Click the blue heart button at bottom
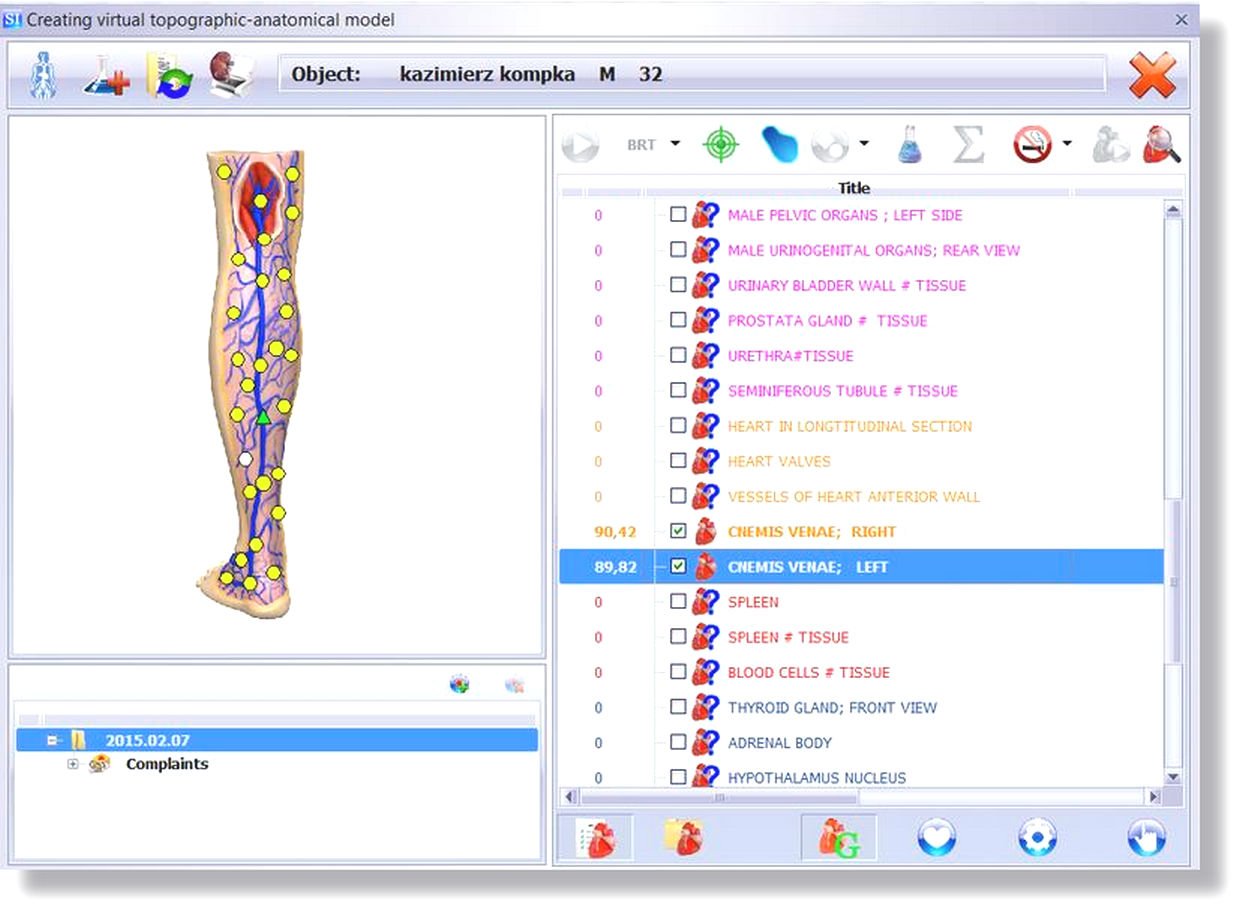This screenshot has height=904, width=1234. pos(936,838)
